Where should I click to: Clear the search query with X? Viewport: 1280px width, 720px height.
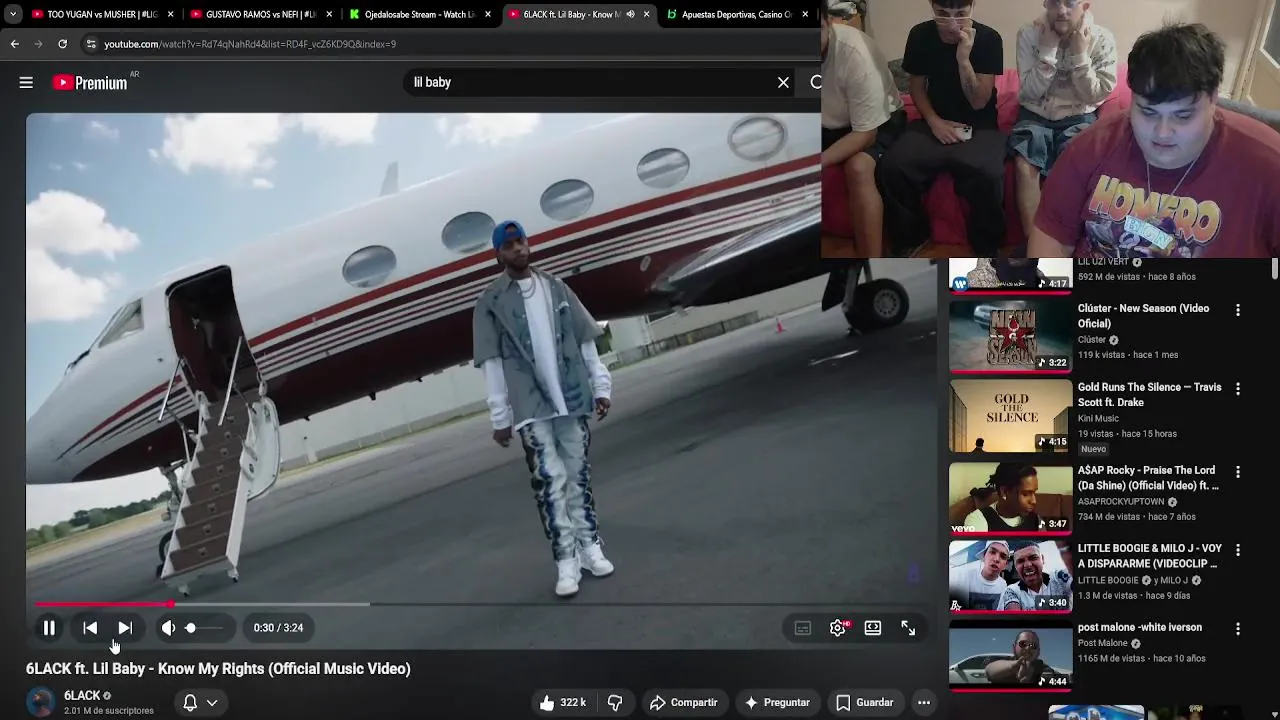(x=783, y=83)
